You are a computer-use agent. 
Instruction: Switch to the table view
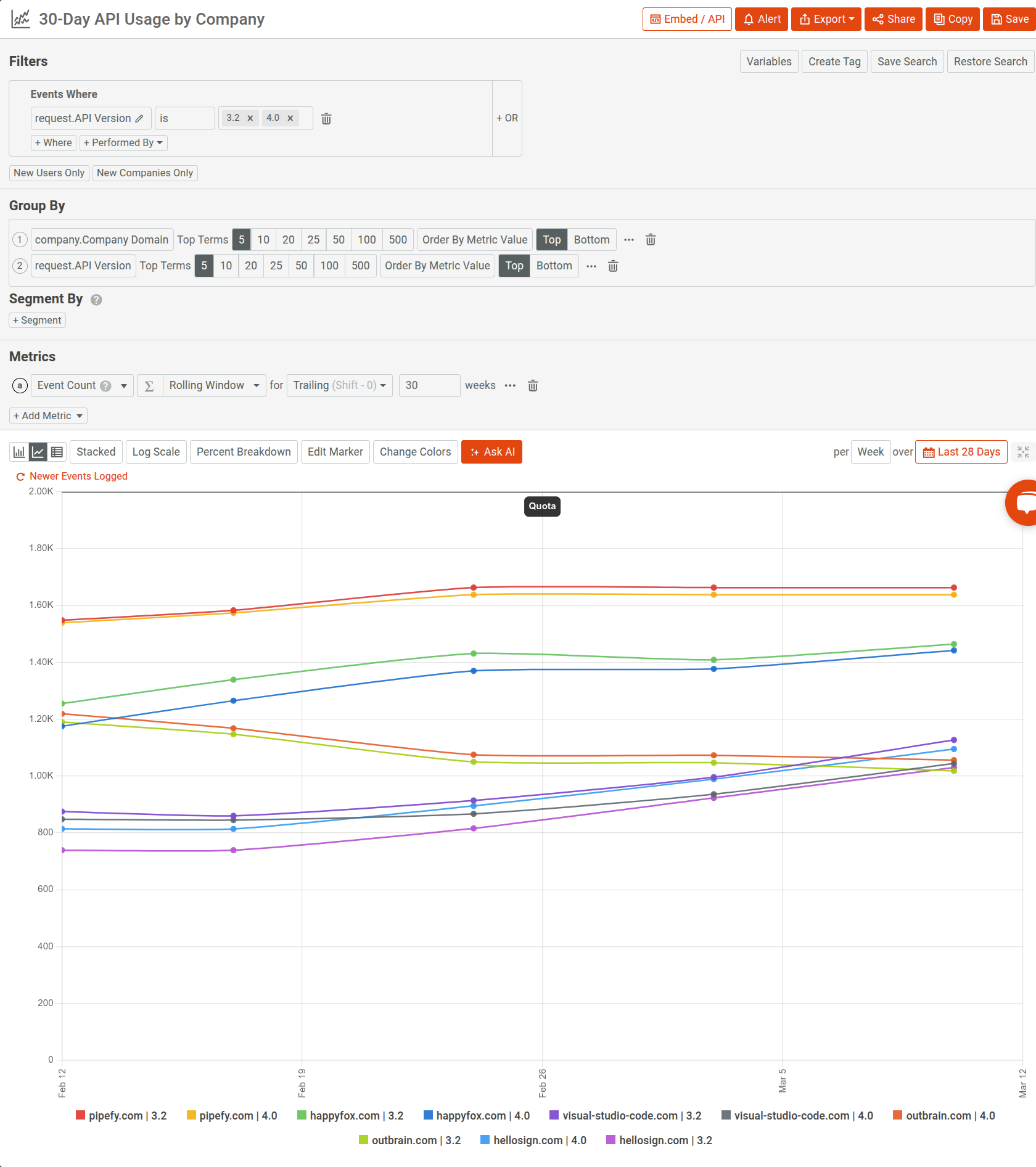click(57, 452)
